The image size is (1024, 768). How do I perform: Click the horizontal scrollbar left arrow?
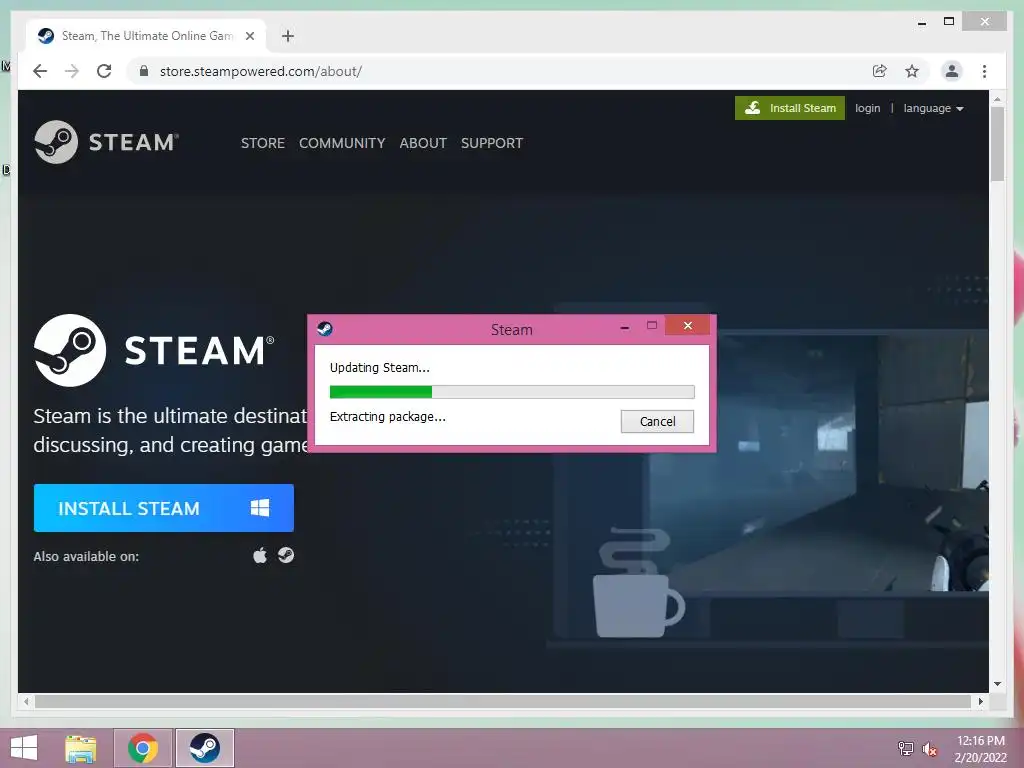pyautogui.click(x=26, y=701)
